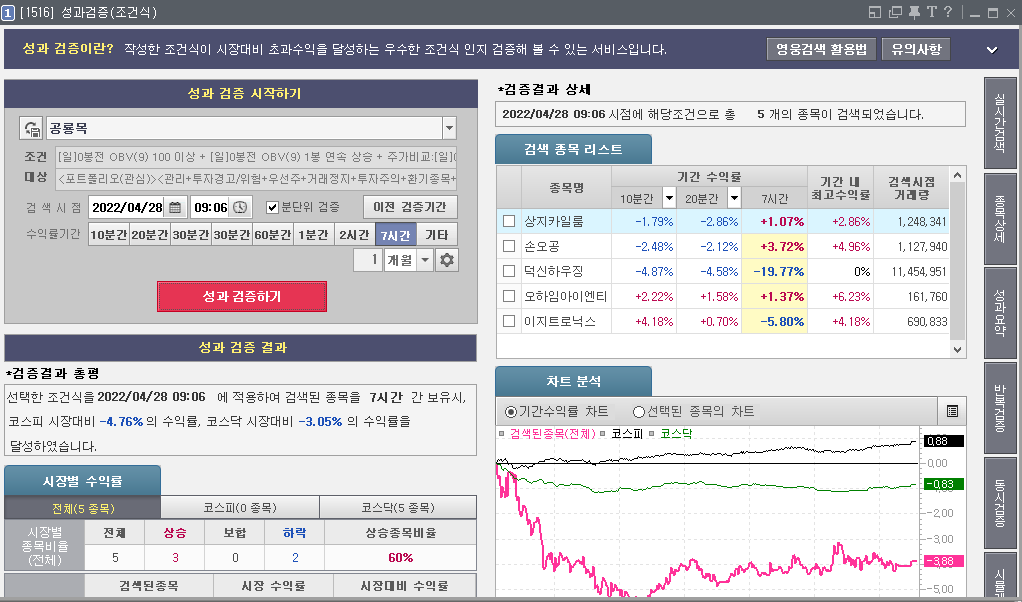This screenshot has width=1022, height=602.
Task: Select the 7시간 return period button
Action: tap(396, 235)
